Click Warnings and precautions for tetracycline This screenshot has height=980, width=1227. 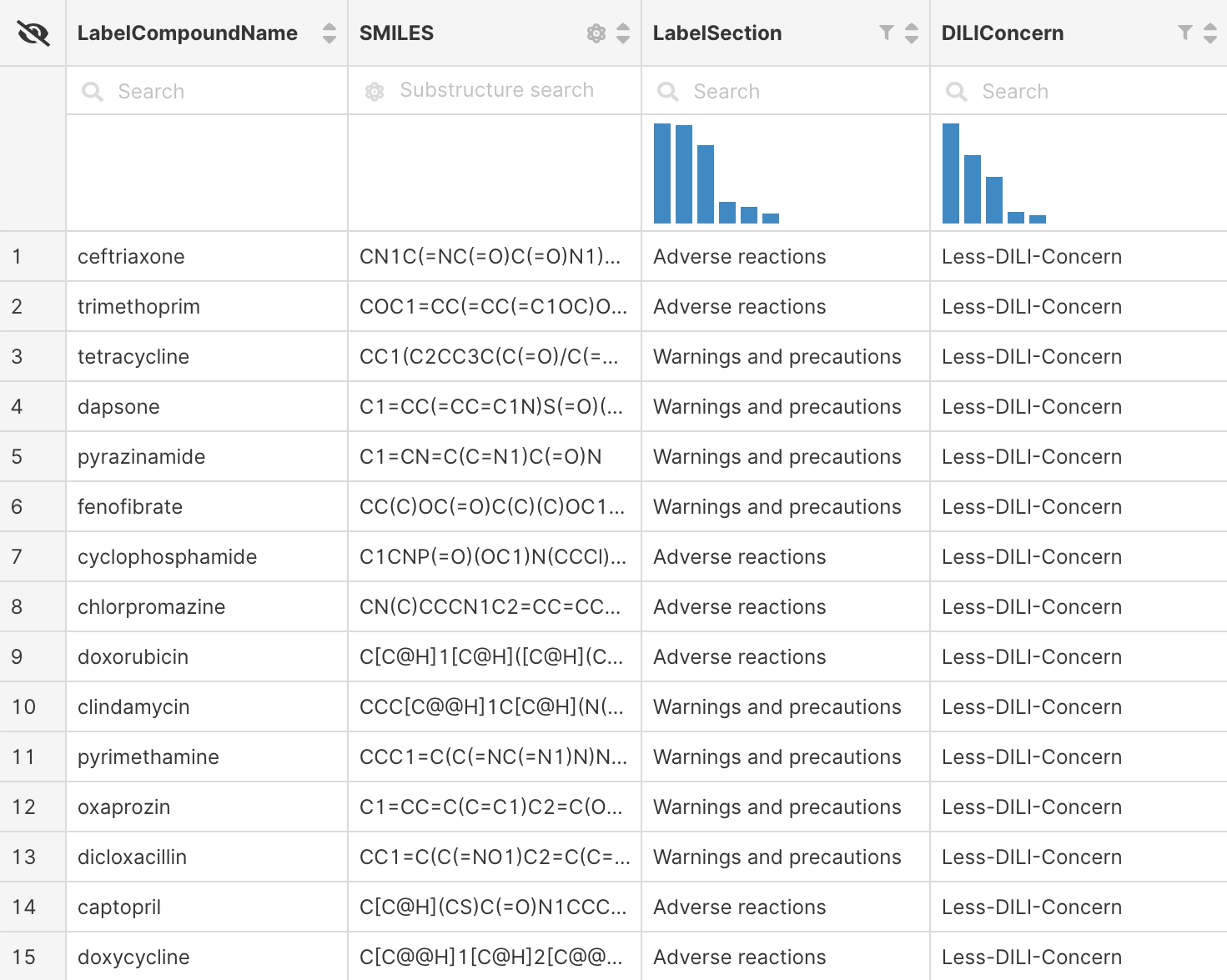tap(786, 356)
